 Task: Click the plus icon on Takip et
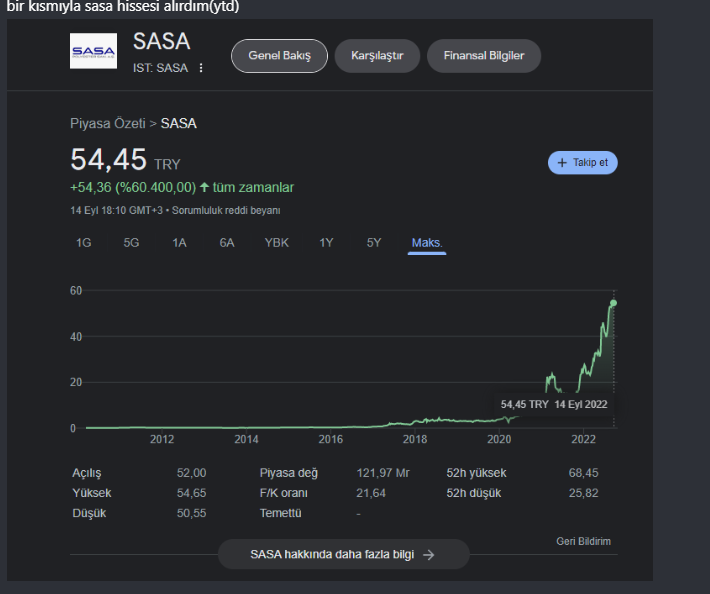(562, 163)
